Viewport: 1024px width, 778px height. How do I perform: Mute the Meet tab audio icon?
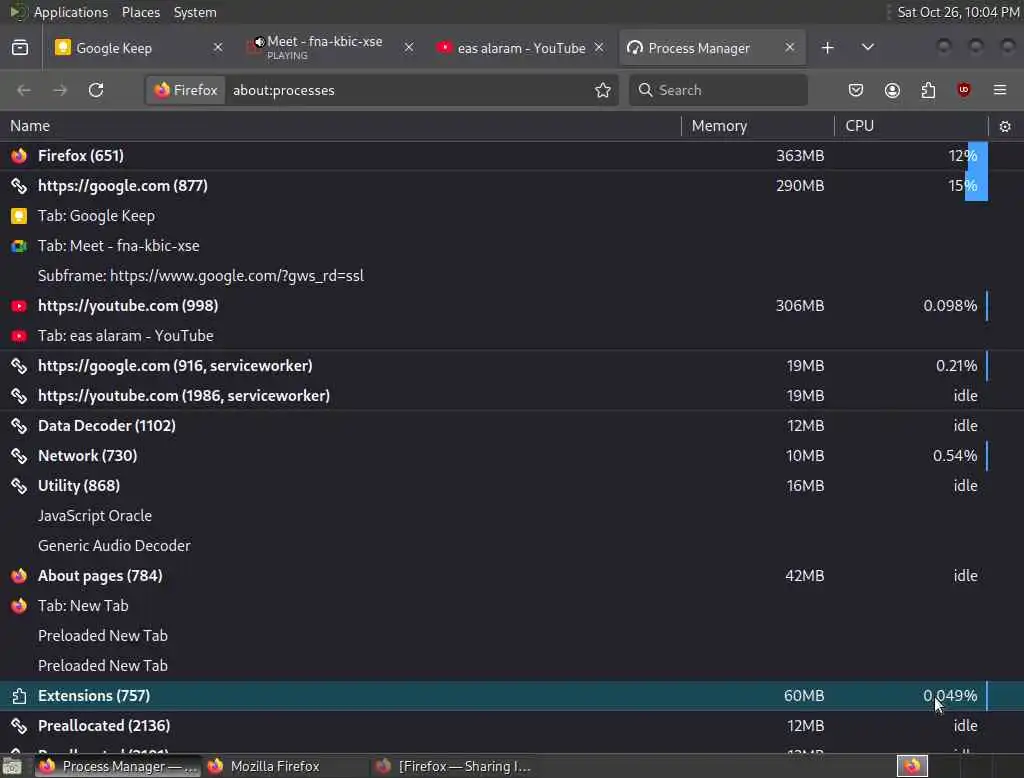(259, 42)
